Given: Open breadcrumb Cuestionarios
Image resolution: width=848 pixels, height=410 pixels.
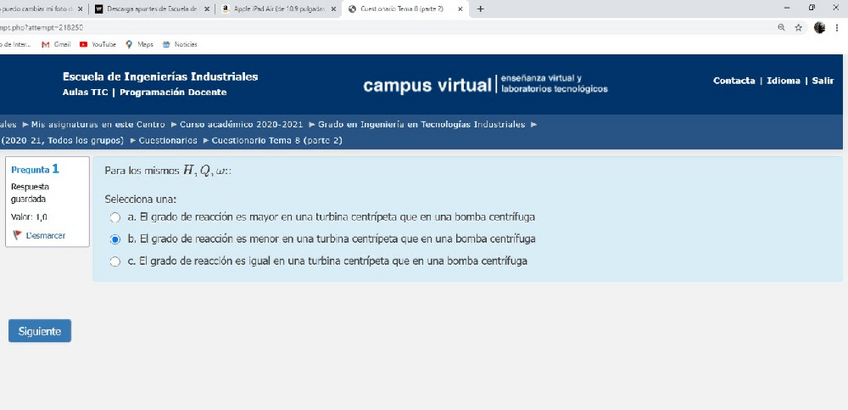Looking at the screenshot, I should [168, 141].
